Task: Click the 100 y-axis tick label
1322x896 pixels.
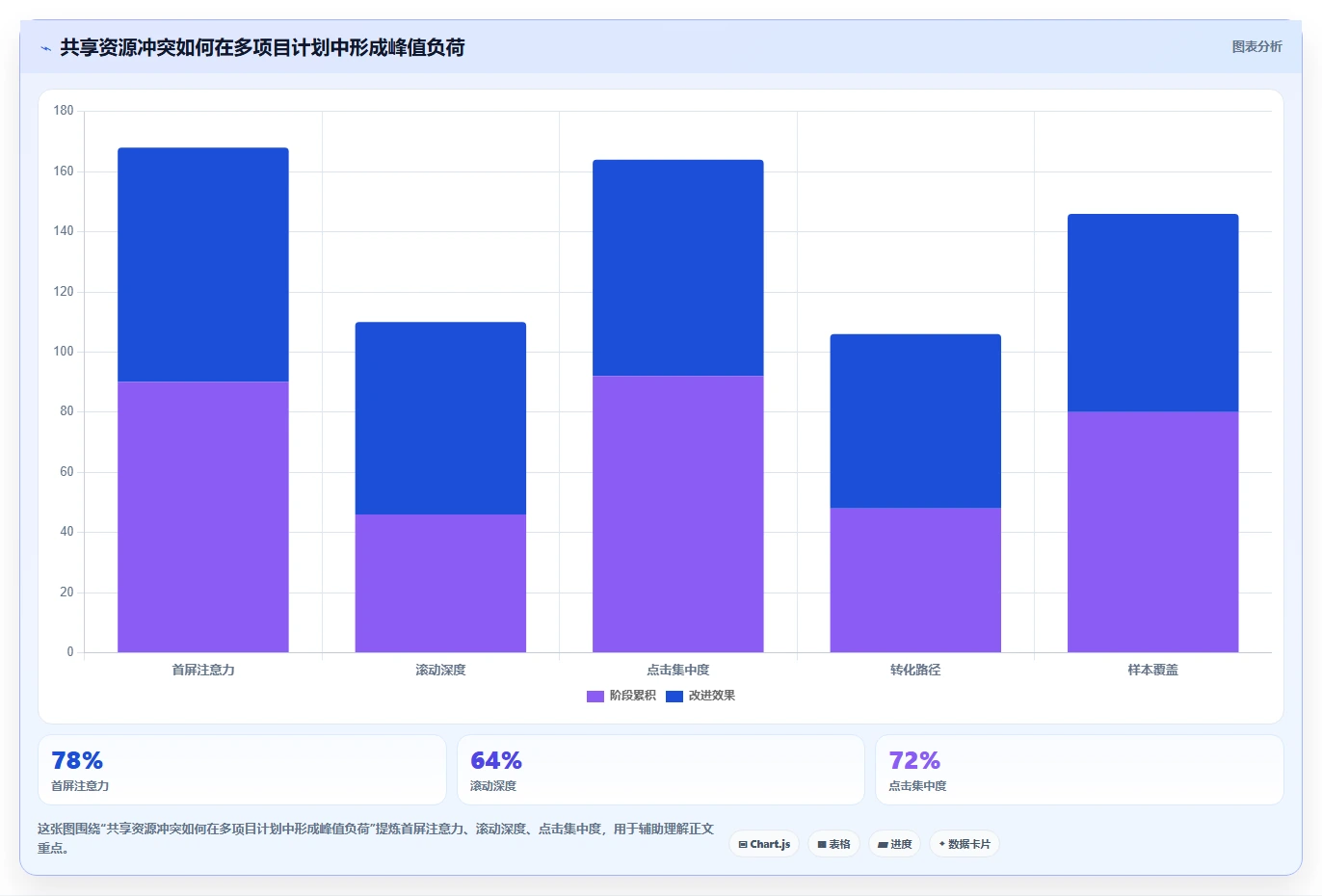Action: pyautogui.click(x=64, y=352)
